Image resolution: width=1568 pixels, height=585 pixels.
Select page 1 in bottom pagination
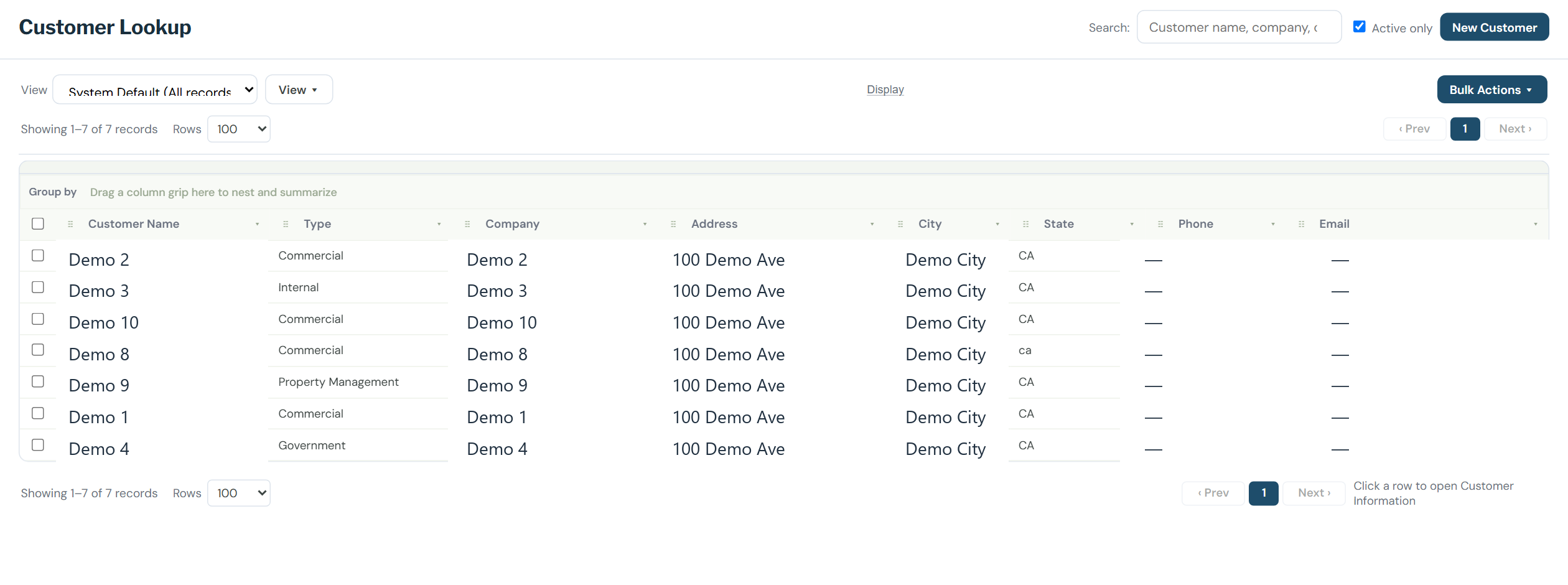[1264, 493]
